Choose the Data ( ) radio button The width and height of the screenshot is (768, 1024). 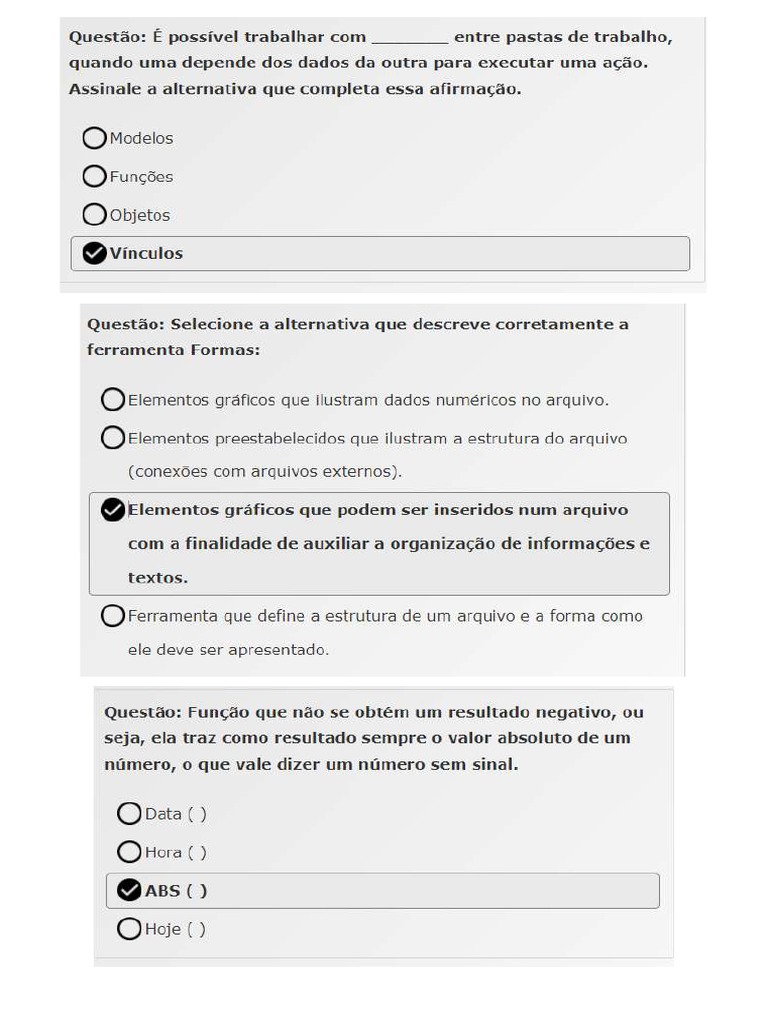[x=129, y=814]
